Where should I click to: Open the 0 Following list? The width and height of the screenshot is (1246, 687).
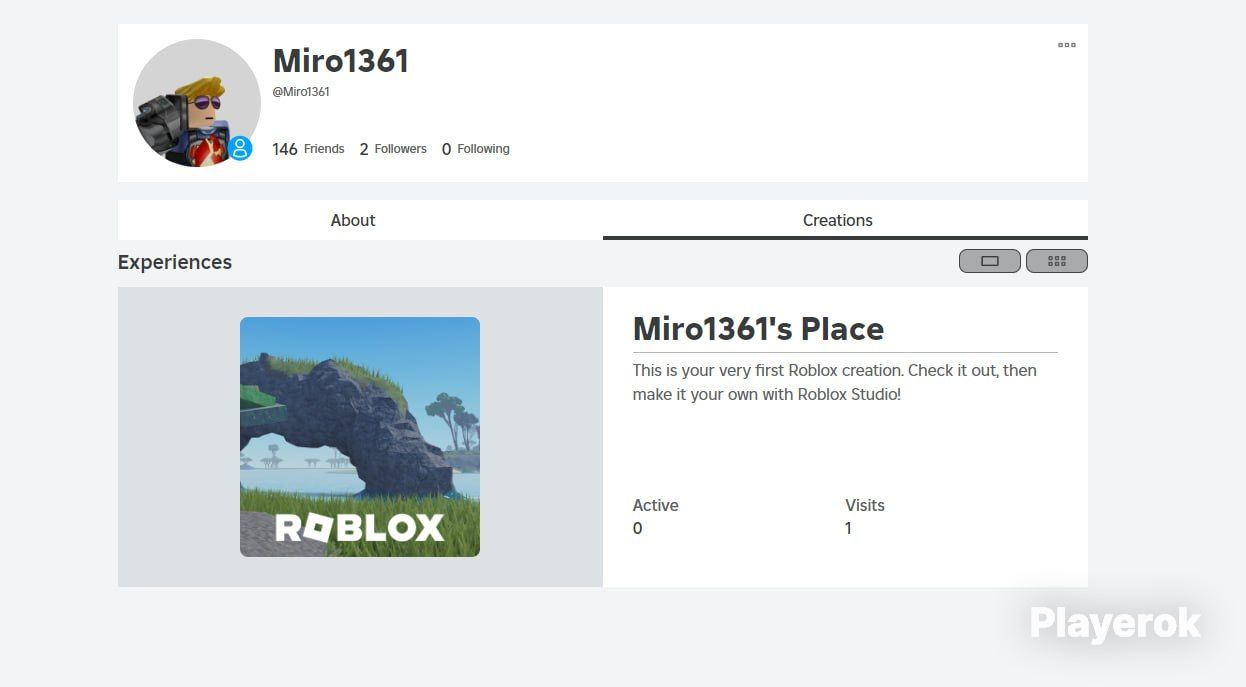pos(476,149)
